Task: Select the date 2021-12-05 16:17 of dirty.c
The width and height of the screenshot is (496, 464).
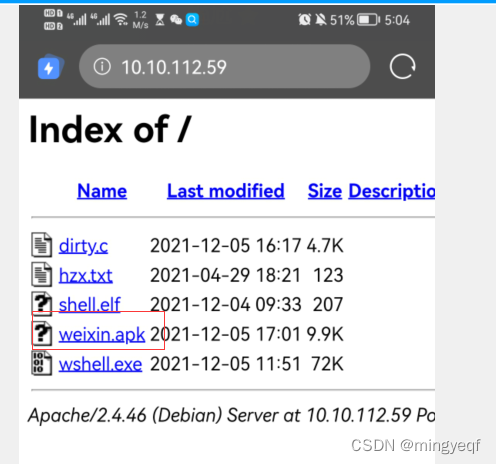Action: 226,246
